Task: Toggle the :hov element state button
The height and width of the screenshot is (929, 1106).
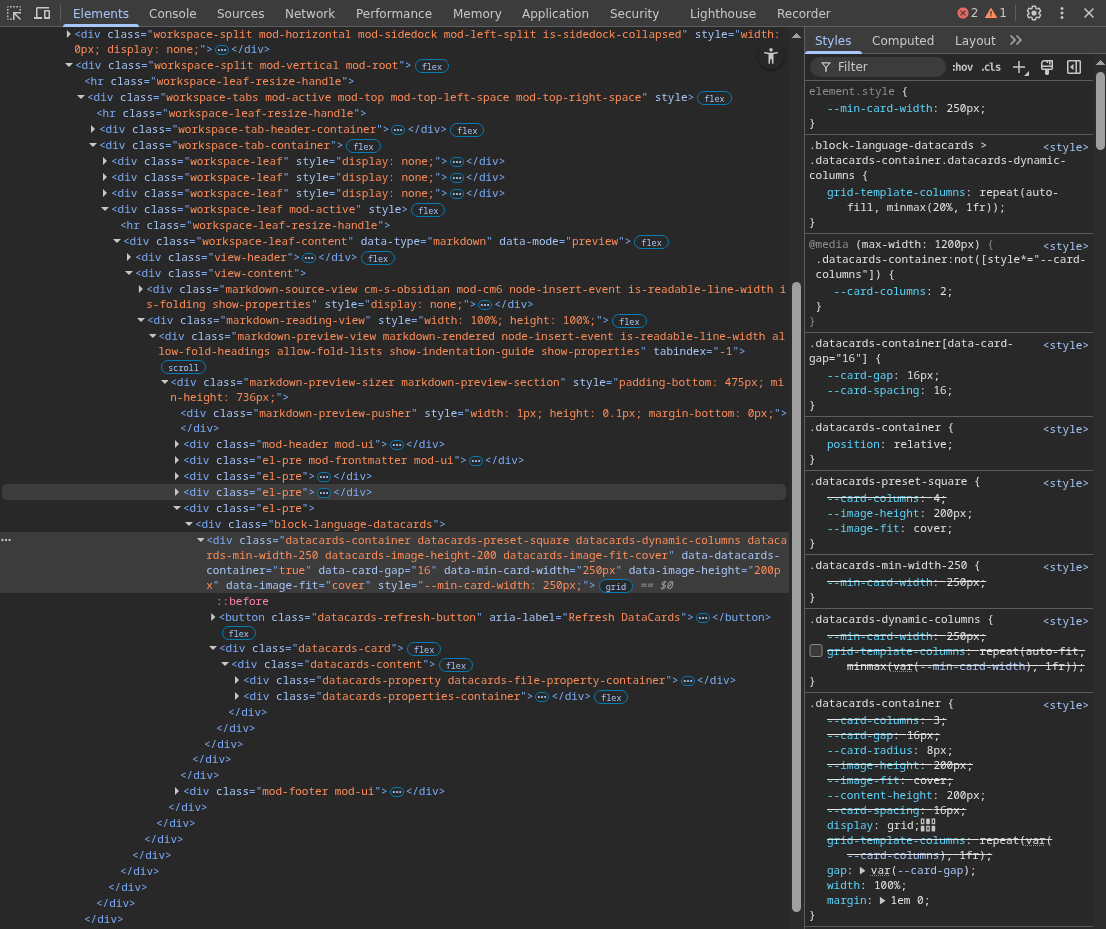Action: (x=962, y=67)
